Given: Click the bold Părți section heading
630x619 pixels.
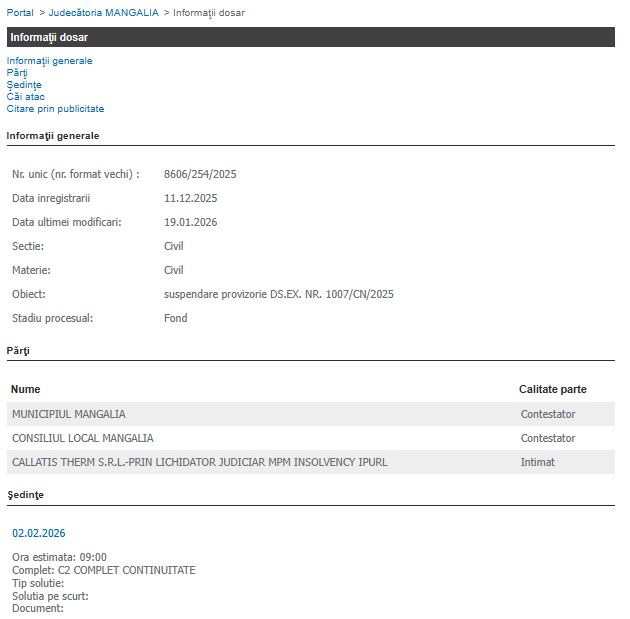Looking at the screenshot, I should [x=18, y=350].
